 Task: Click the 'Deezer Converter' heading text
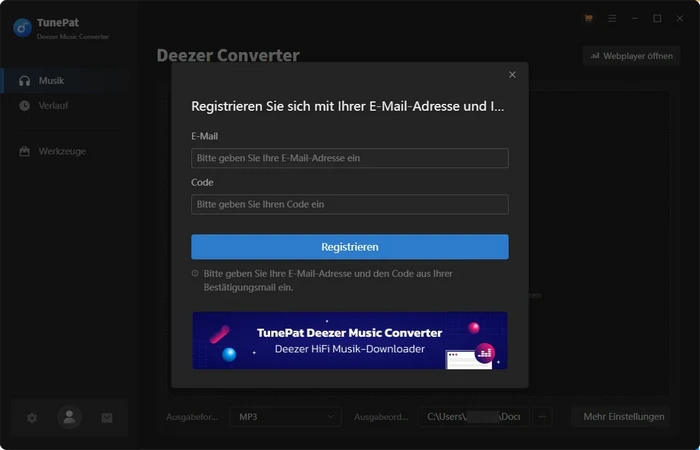pos(228,55)
